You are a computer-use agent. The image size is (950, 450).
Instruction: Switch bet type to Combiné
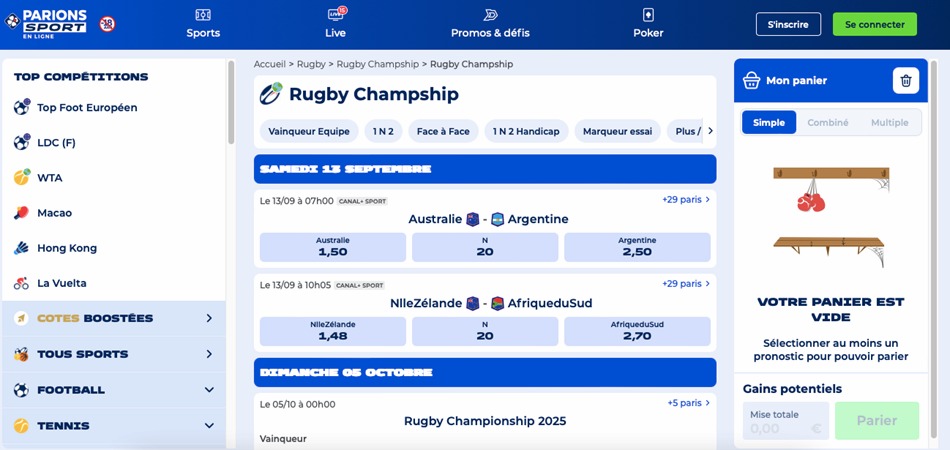coord(828,122)
